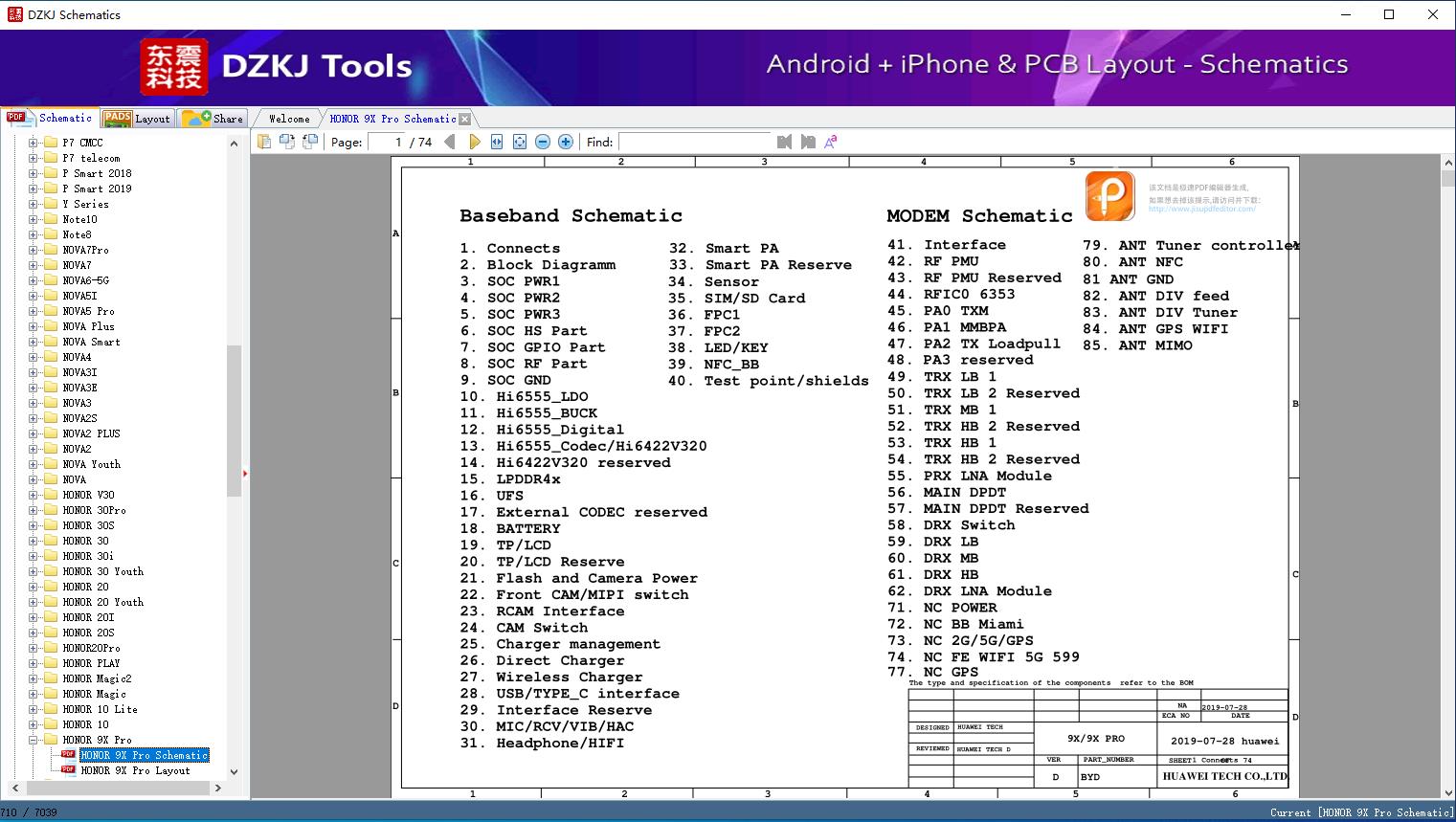The height and width of the screenshot is (822, 1456).
Task: Select the NOVA2 PLUS folder
Action: pos(91,433)
